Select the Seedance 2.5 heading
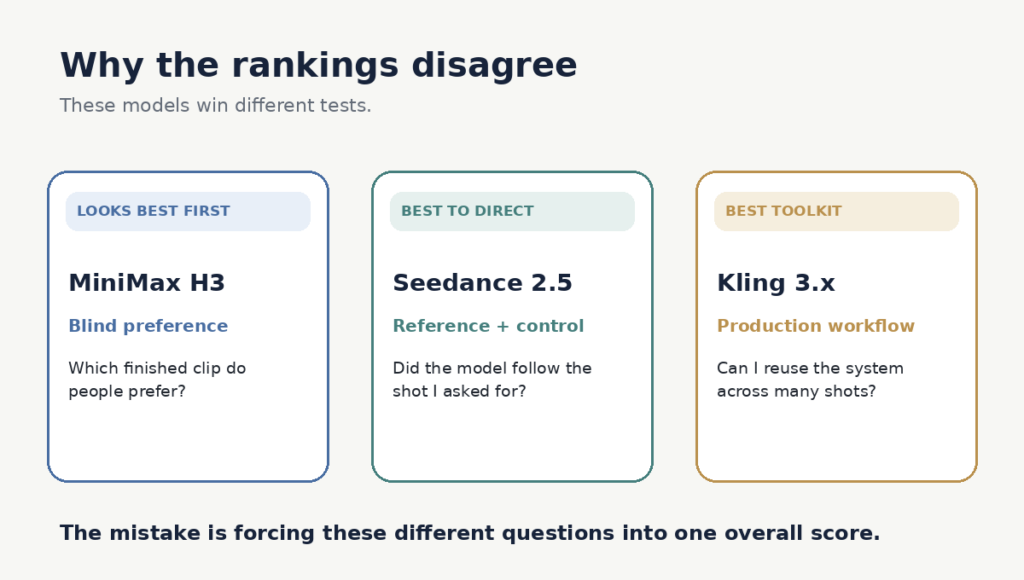Image resolution: width=1024 pixels, height=580 pixels. tap(483, 283)
